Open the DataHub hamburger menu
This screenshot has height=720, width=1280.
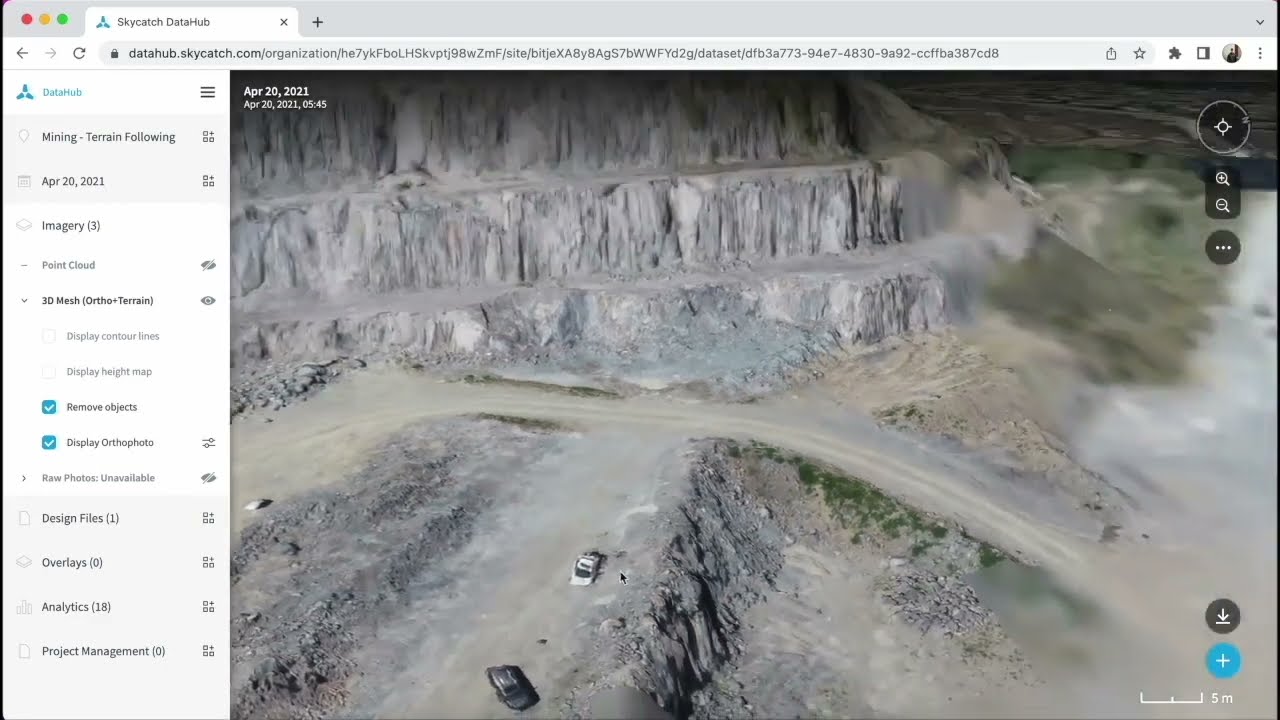(208, 92)
